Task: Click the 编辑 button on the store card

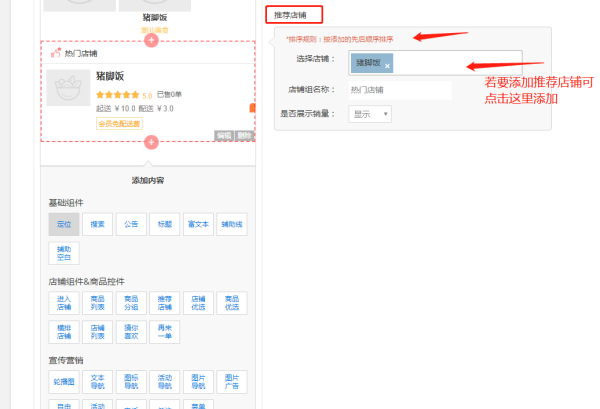Action: 224,135
